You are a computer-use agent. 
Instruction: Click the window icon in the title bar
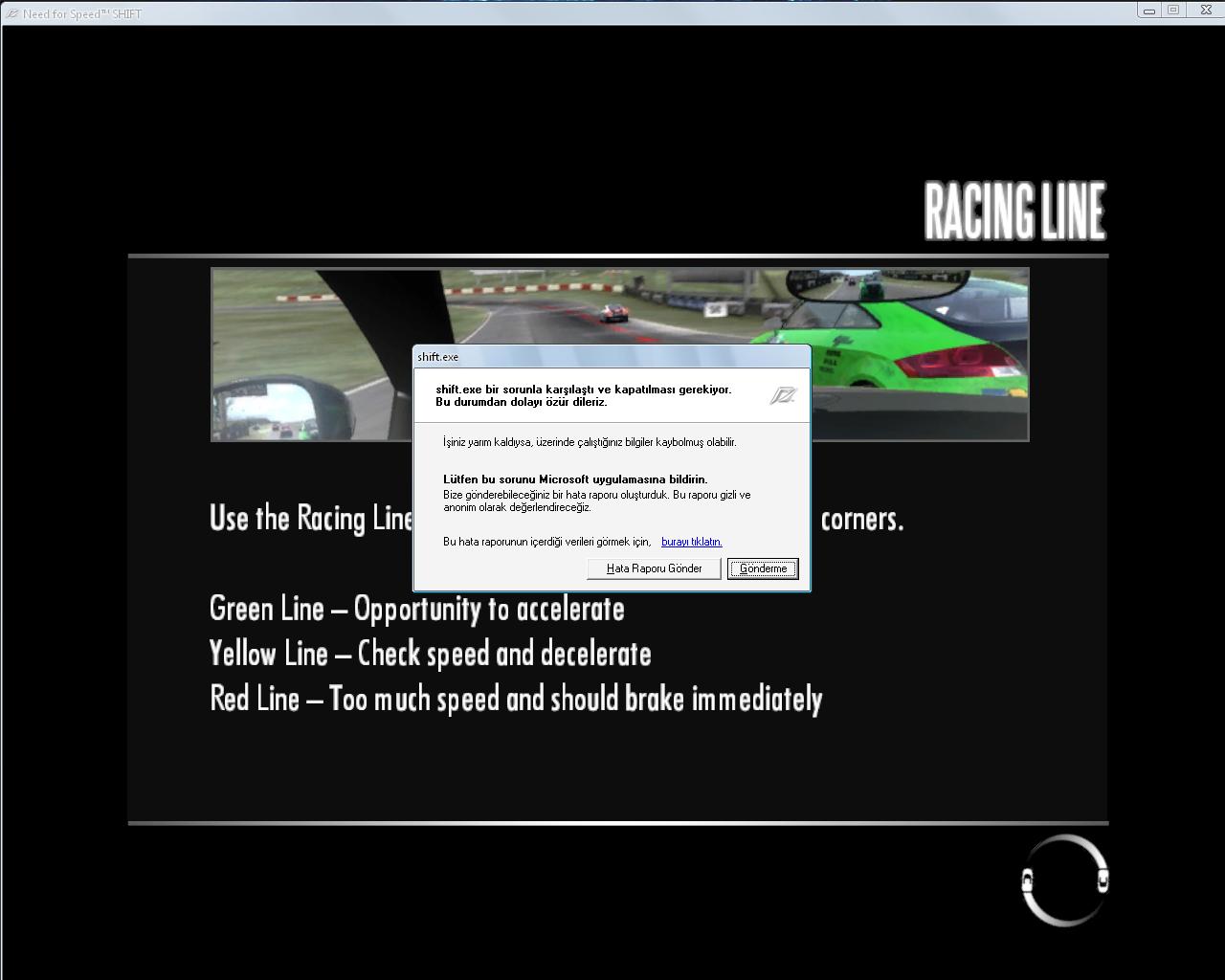coord(11,13)
